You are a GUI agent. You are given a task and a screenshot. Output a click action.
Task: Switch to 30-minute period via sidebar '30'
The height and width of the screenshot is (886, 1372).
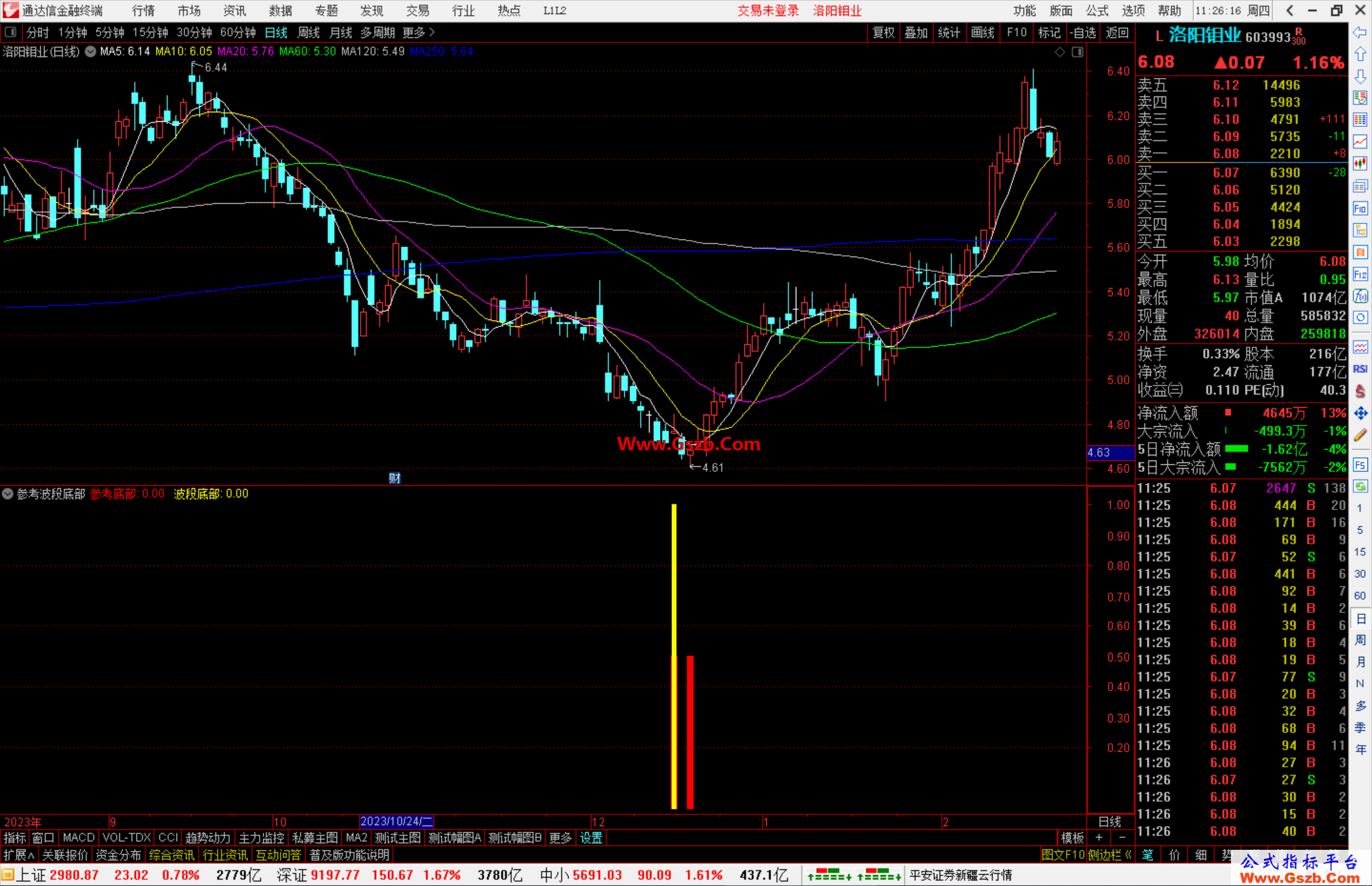[x=1359, y=574]
